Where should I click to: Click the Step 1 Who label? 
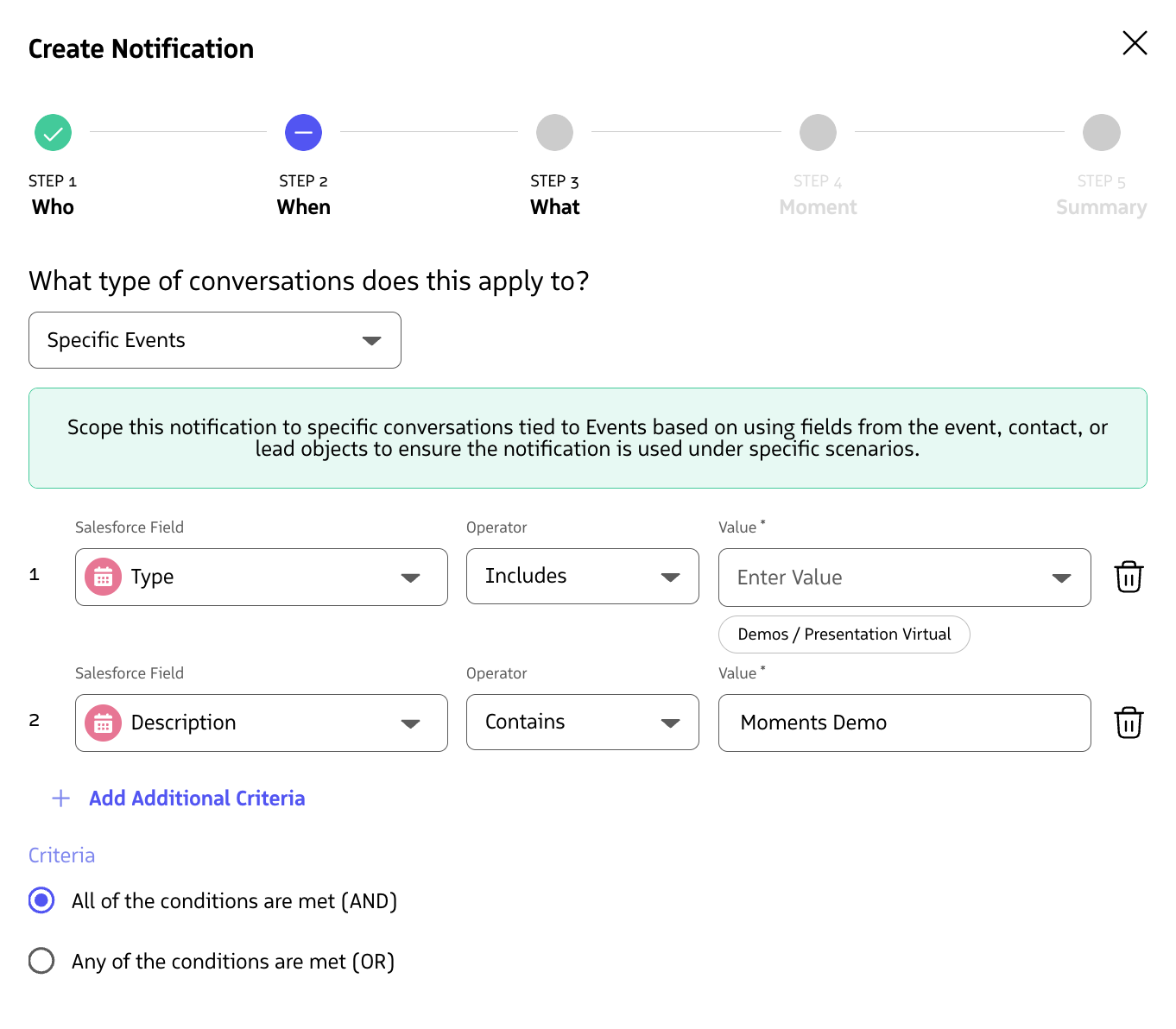53,207
